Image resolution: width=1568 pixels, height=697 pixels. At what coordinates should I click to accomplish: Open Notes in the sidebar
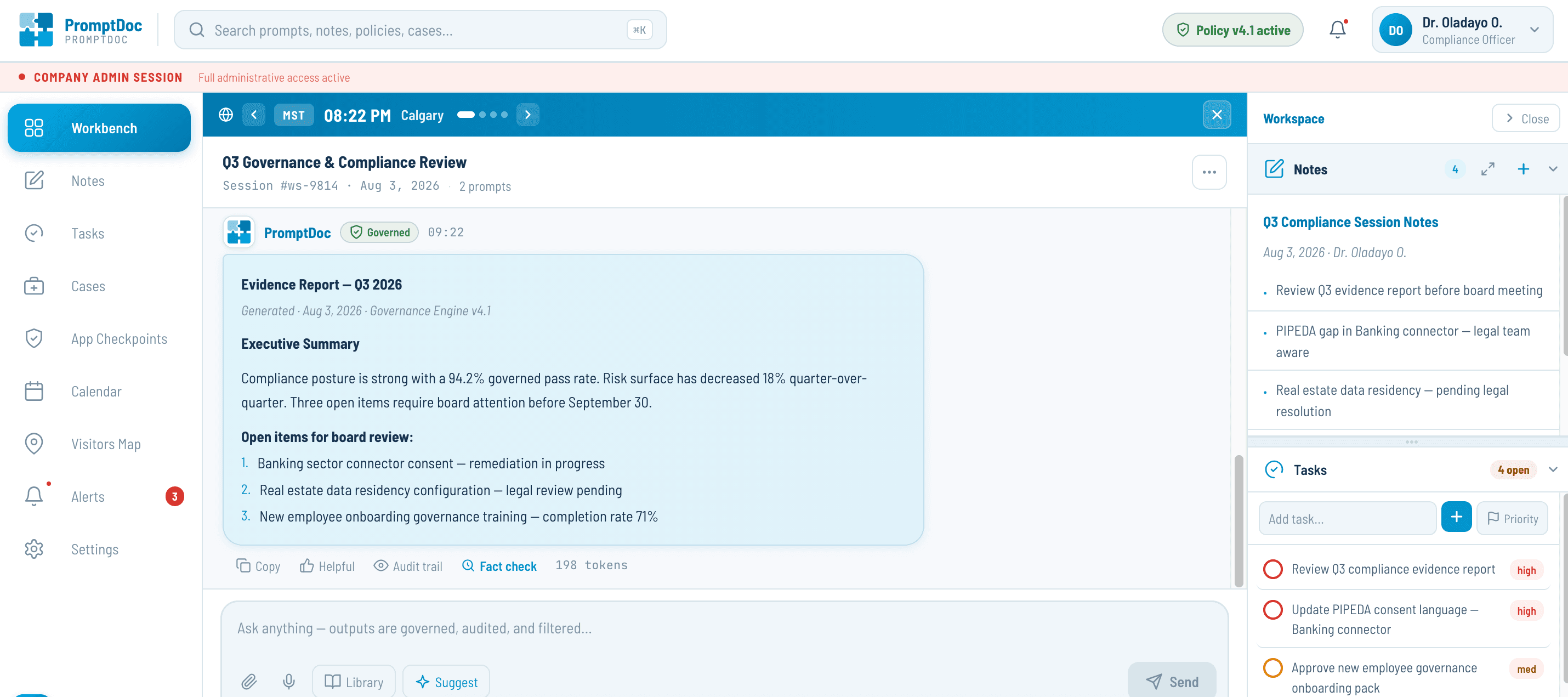tap(99, 181)
